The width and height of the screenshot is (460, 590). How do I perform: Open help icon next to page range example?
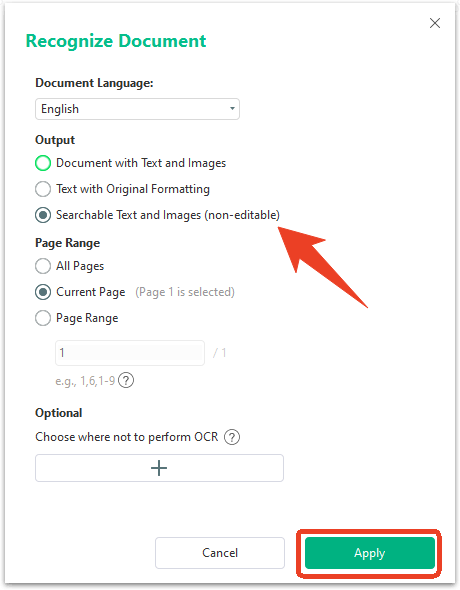(x=126, y=380)
